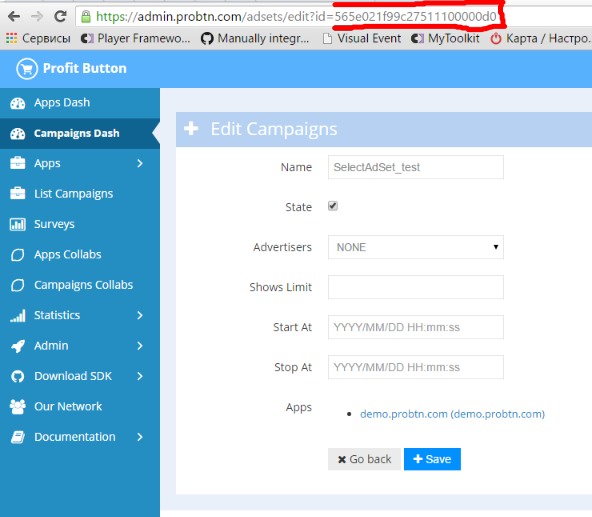Image resolution: width=592 pixels, height=517 pixels.
Task: Expand the Apps submenu chevron
Action: (x=140, y=163)
